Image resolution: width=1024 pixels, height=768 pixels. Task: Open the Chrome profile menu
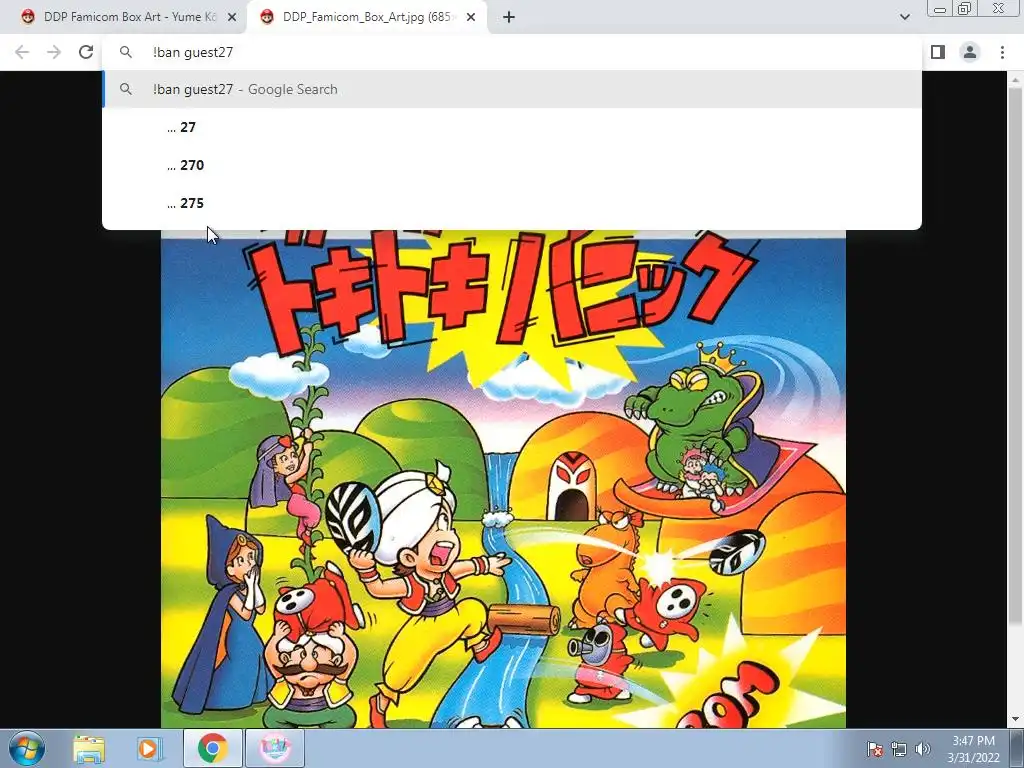(x=970, y=52)
